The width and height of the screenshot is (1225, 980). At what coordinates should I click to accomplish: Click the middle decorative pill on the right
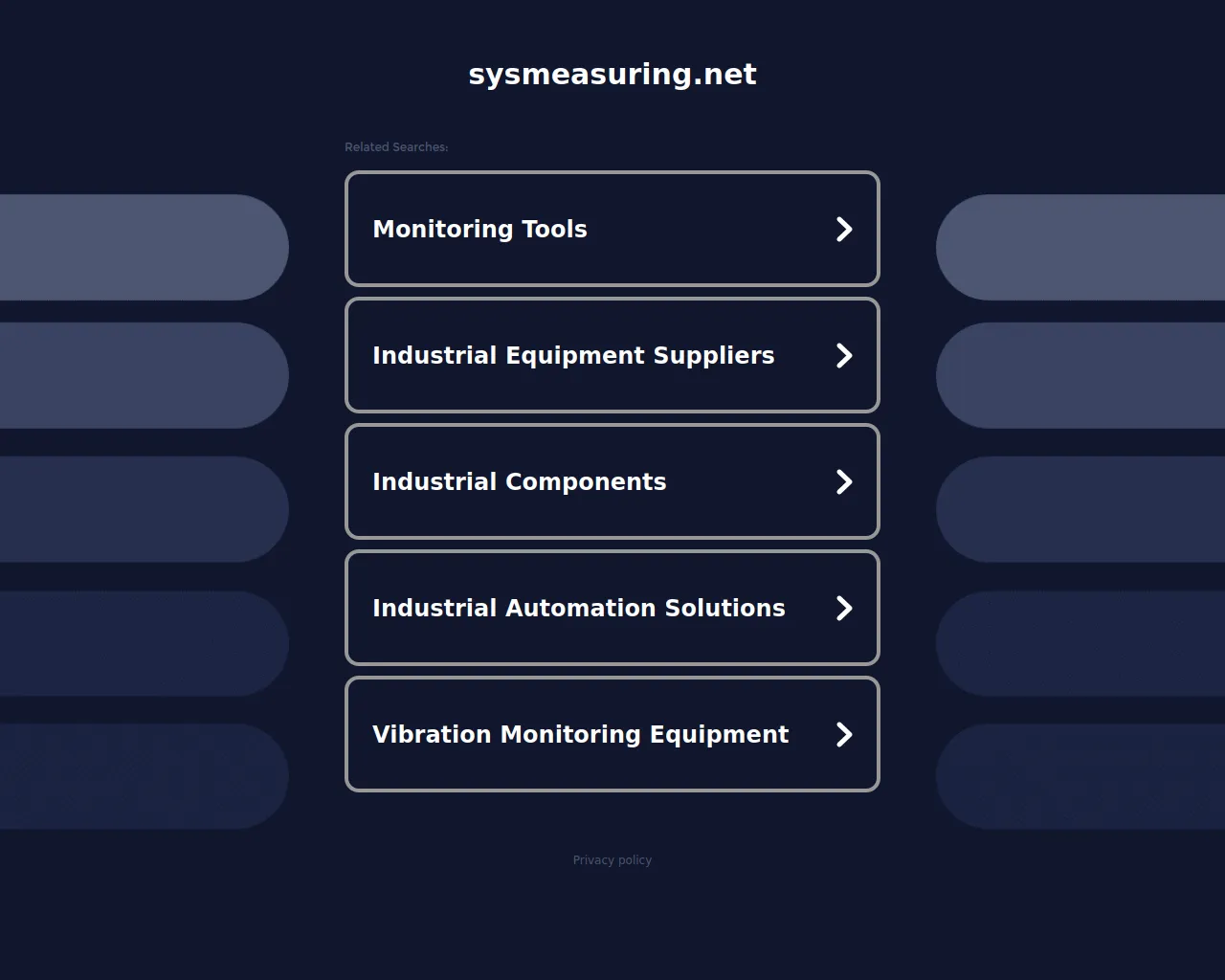(1081, 509)
